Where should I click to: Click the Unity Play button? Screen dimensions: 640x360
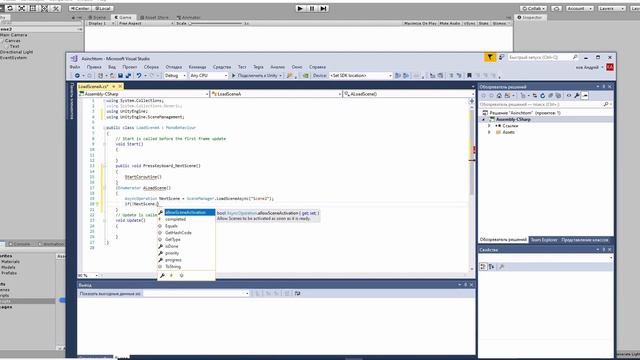tap(300, 8)
